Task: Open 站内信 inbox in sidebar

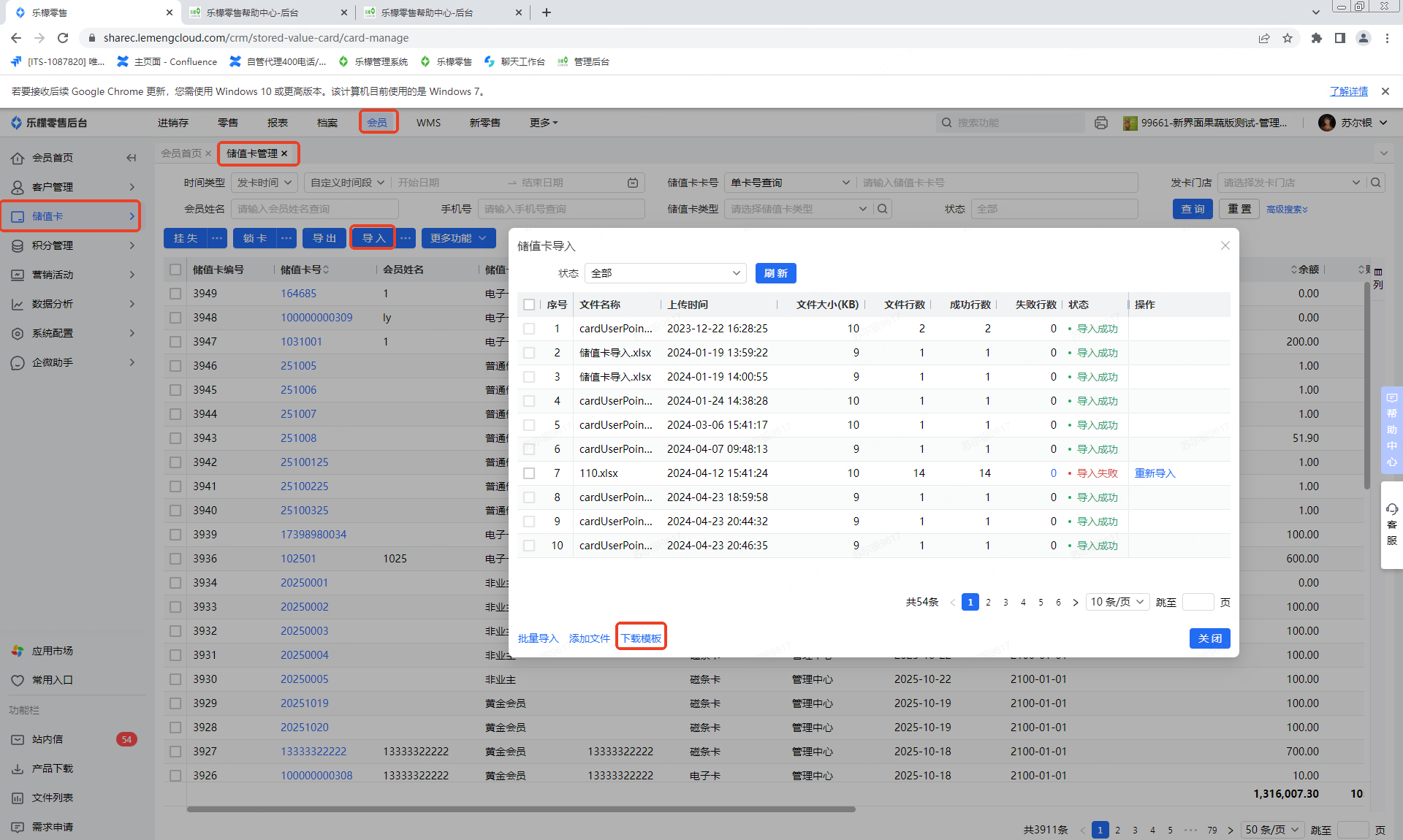Action: (x=47, y=739)
